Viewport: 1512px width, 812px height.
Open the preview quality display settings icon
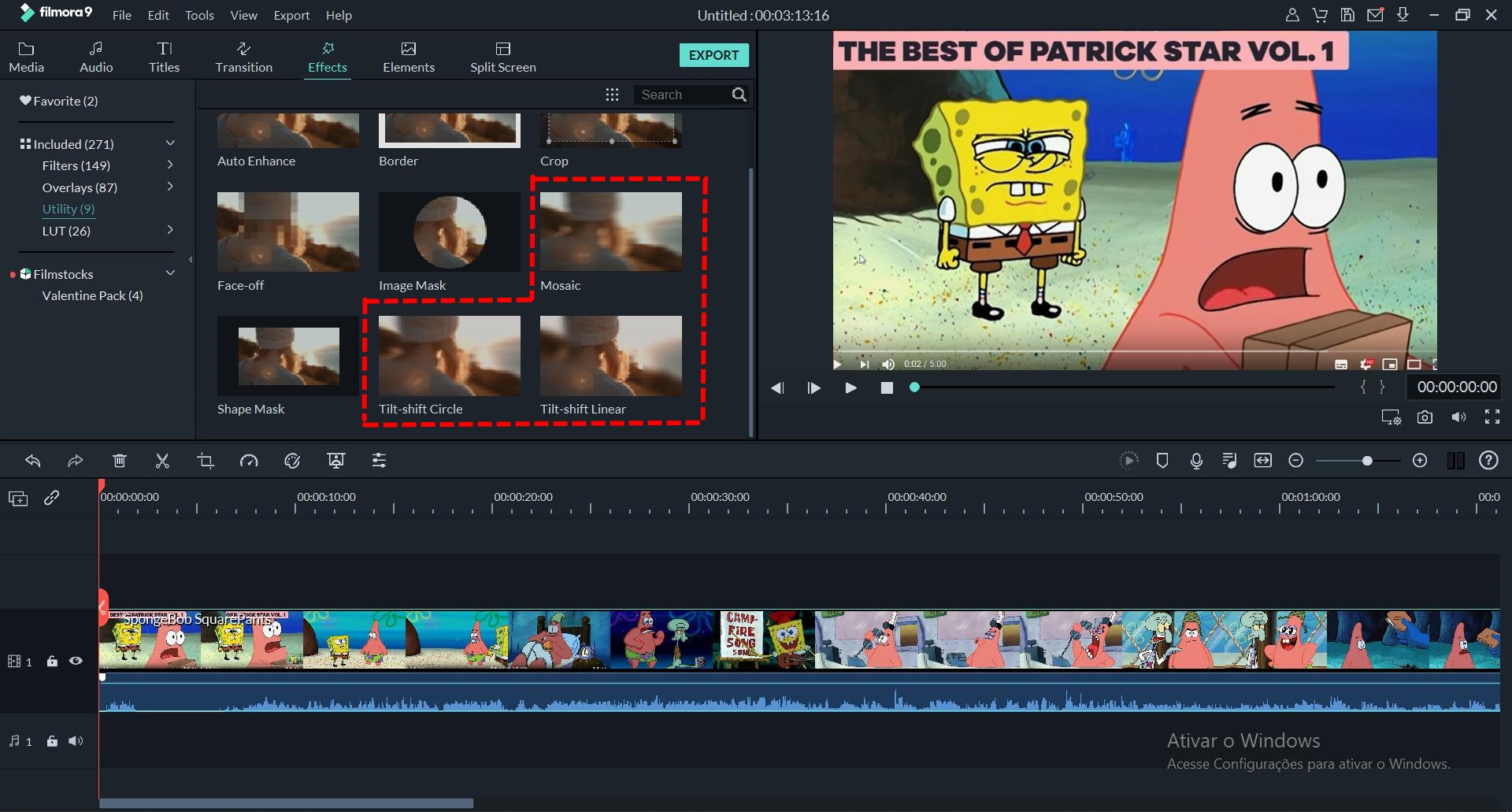(x=1392, y=417)
